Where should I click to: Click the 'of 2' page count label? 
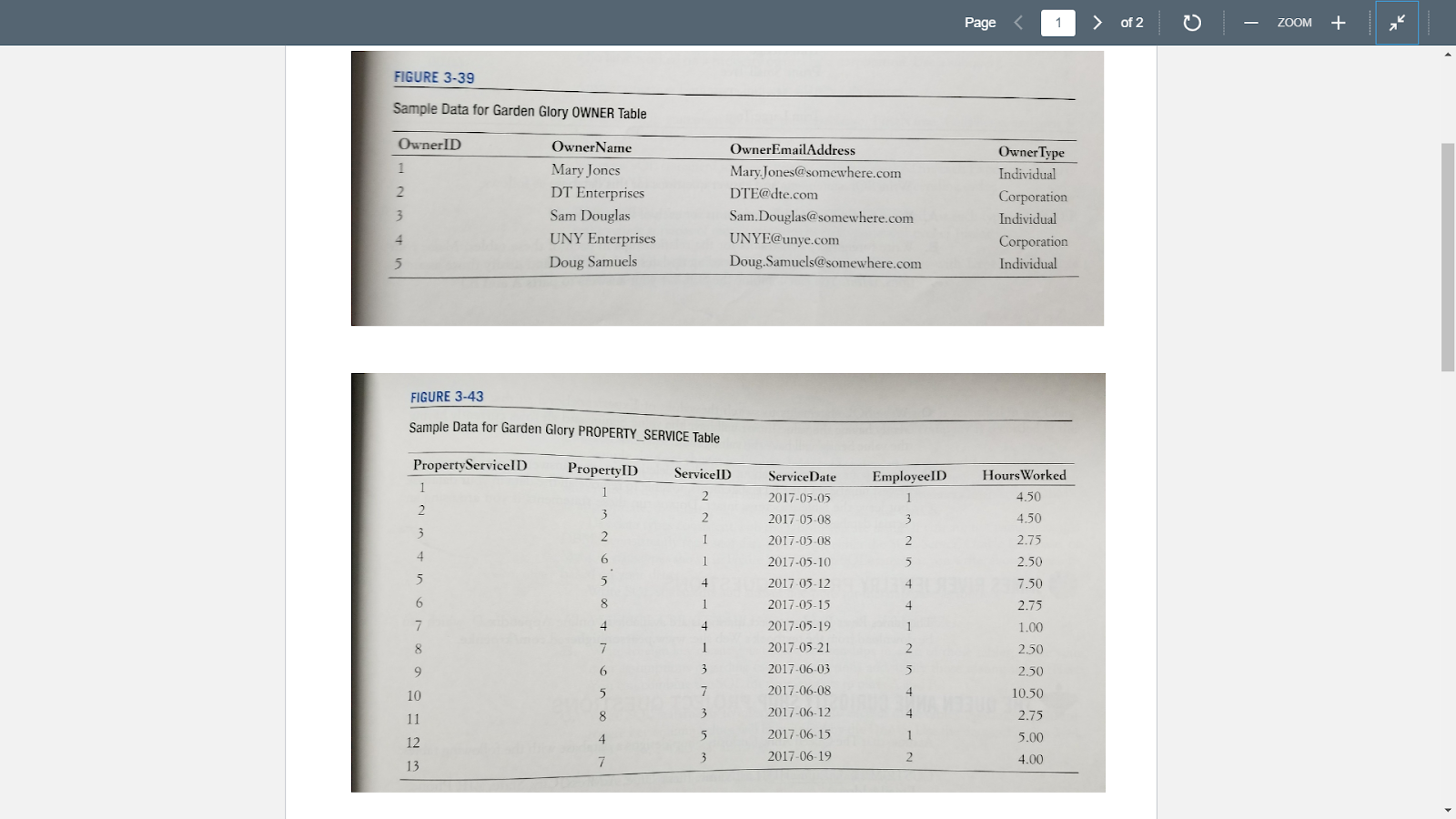(x=1131, y=22)
